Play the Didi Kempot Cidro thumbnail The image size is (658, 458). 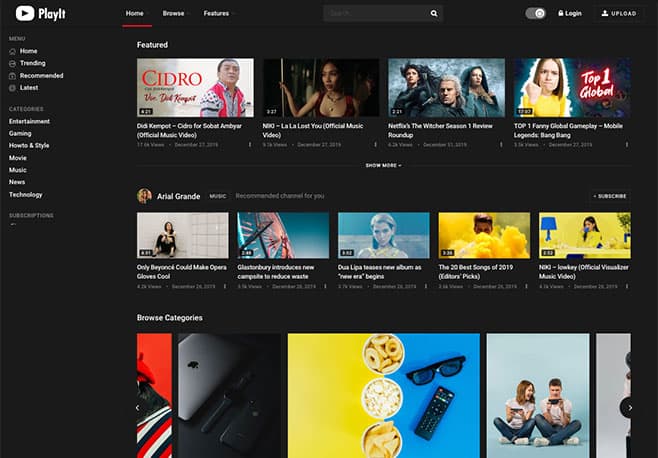point(195,88)
